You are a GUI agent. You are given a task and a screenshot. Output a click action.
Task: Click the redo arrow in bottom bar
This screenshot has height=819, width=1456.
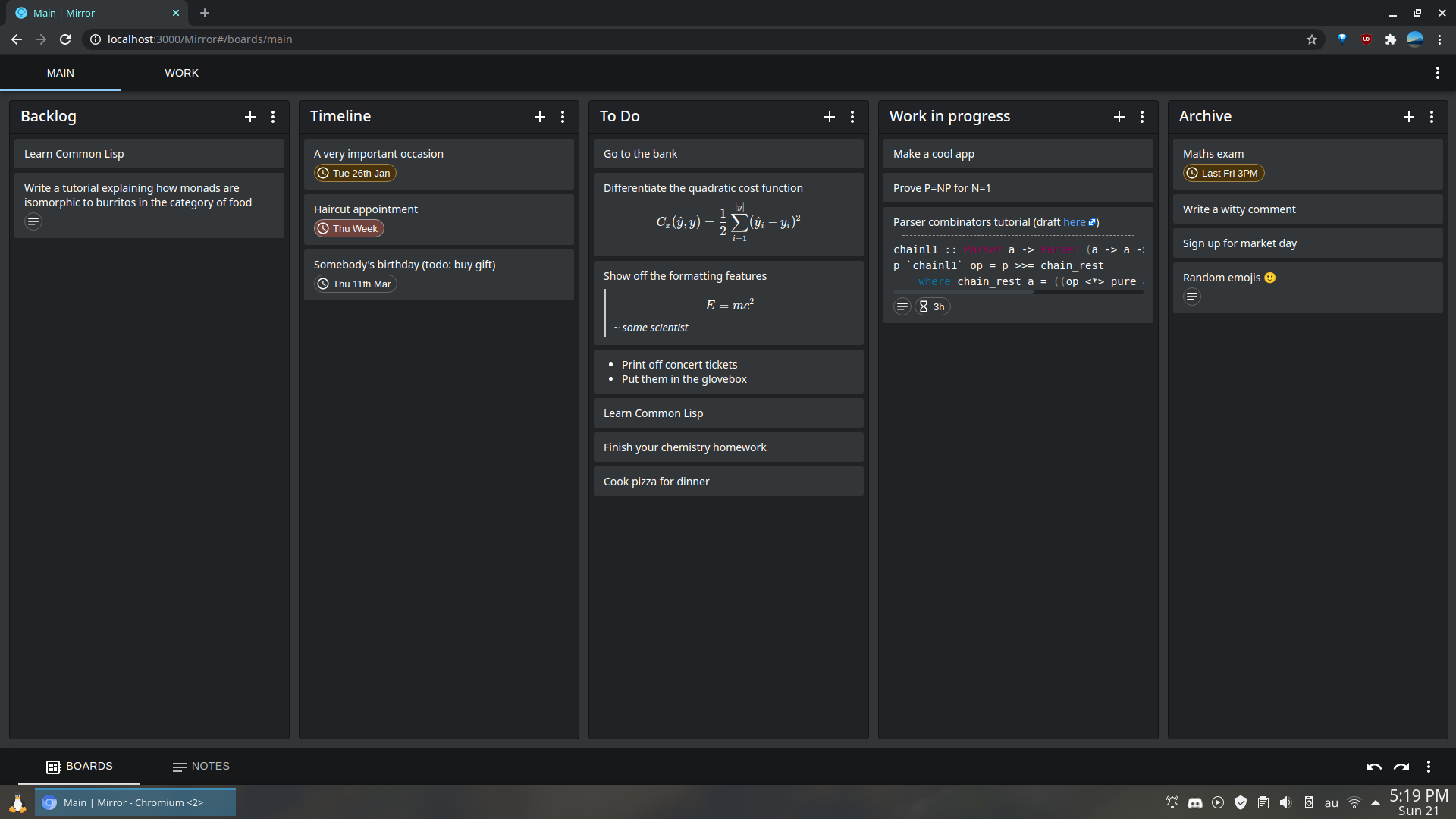click(1401, 767)
